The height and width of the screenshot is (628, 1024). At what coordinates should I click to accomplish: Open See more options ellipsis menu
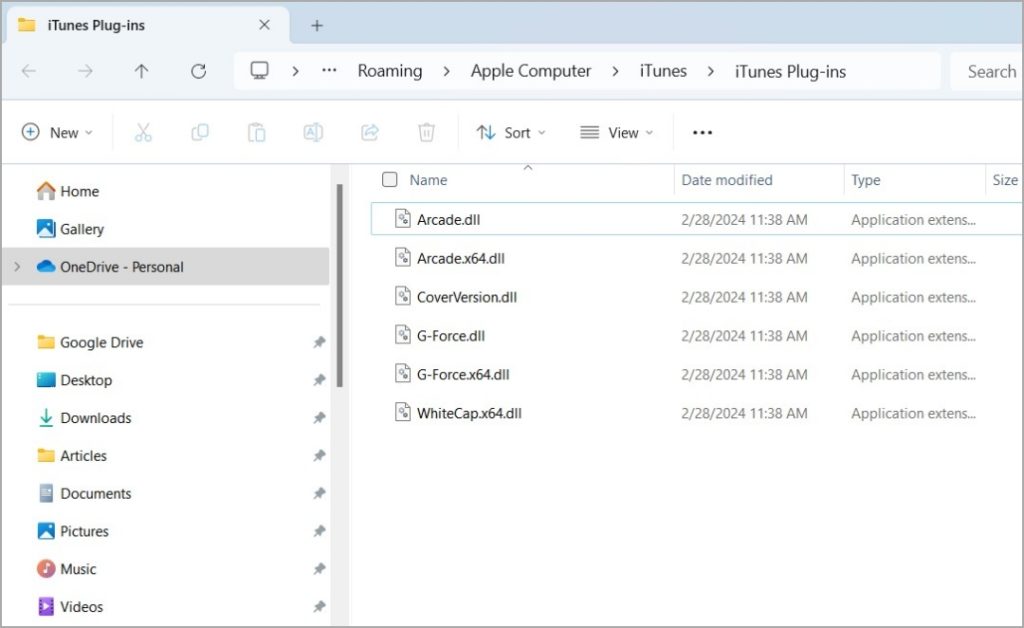point(702,132)
